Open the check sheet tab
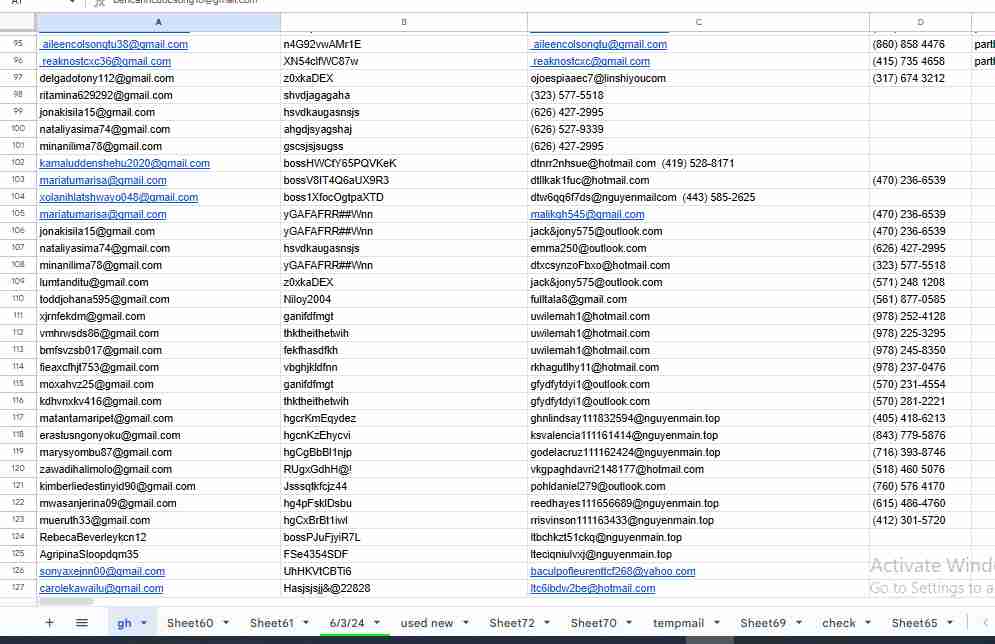 (839, 623)
